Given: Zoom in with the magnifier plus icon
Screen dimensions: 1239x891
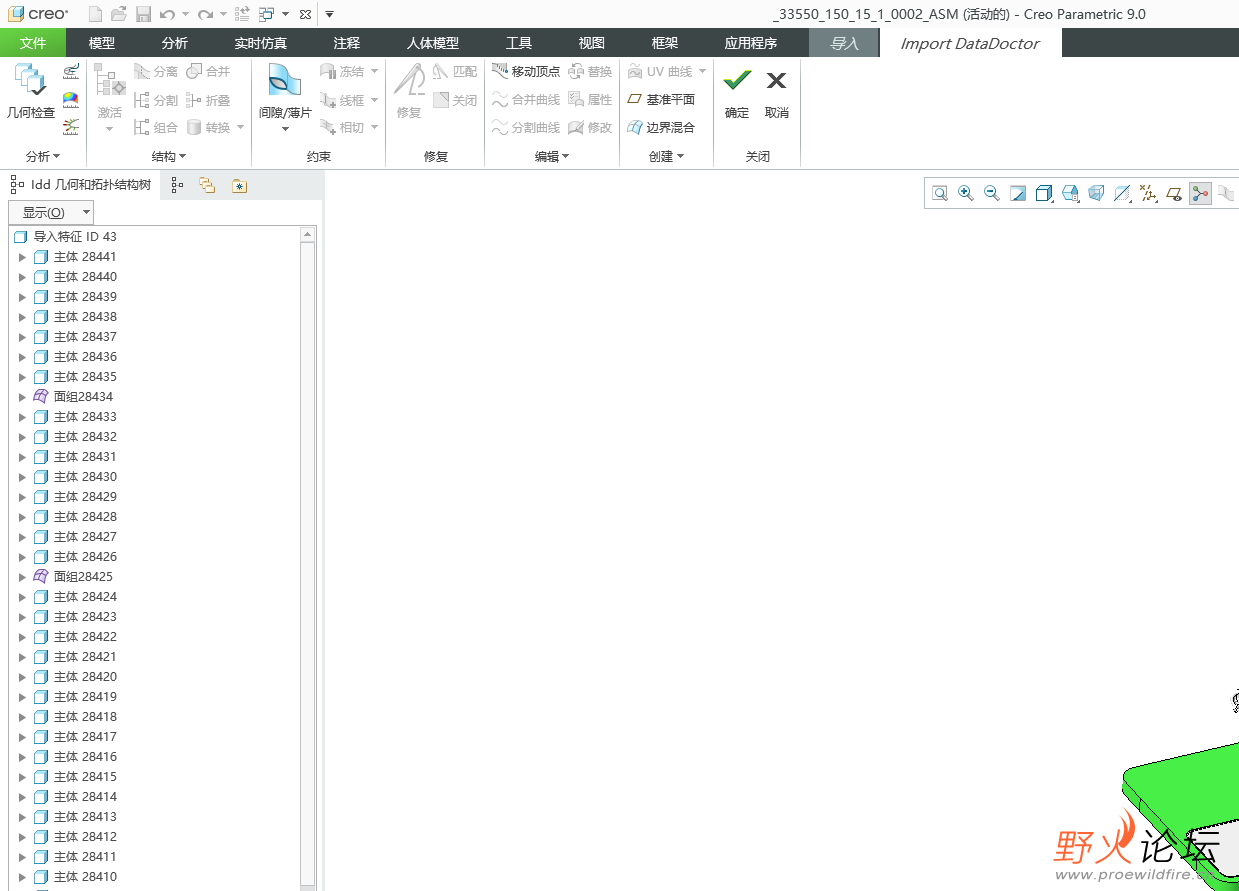Looking at the screenshot, I should point(966,193).
